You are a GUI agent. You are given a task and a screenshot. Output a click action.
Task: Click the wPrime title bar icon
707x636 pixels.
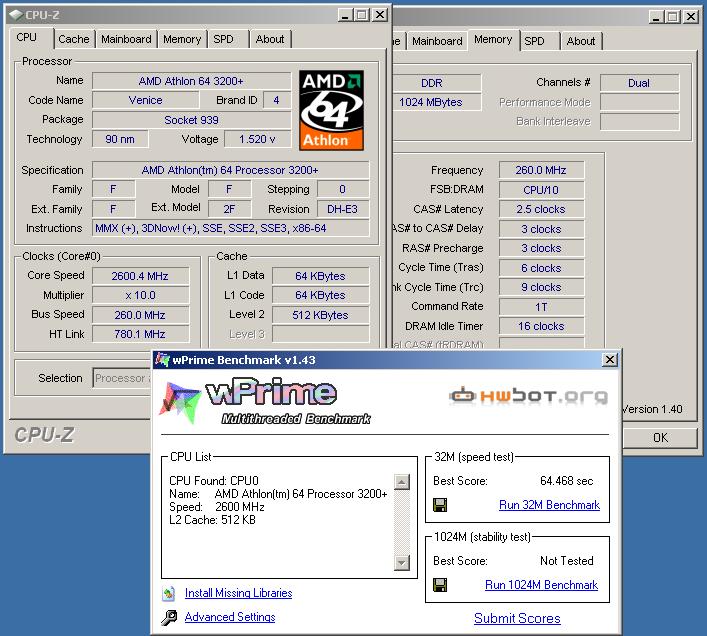click(162, 360)
